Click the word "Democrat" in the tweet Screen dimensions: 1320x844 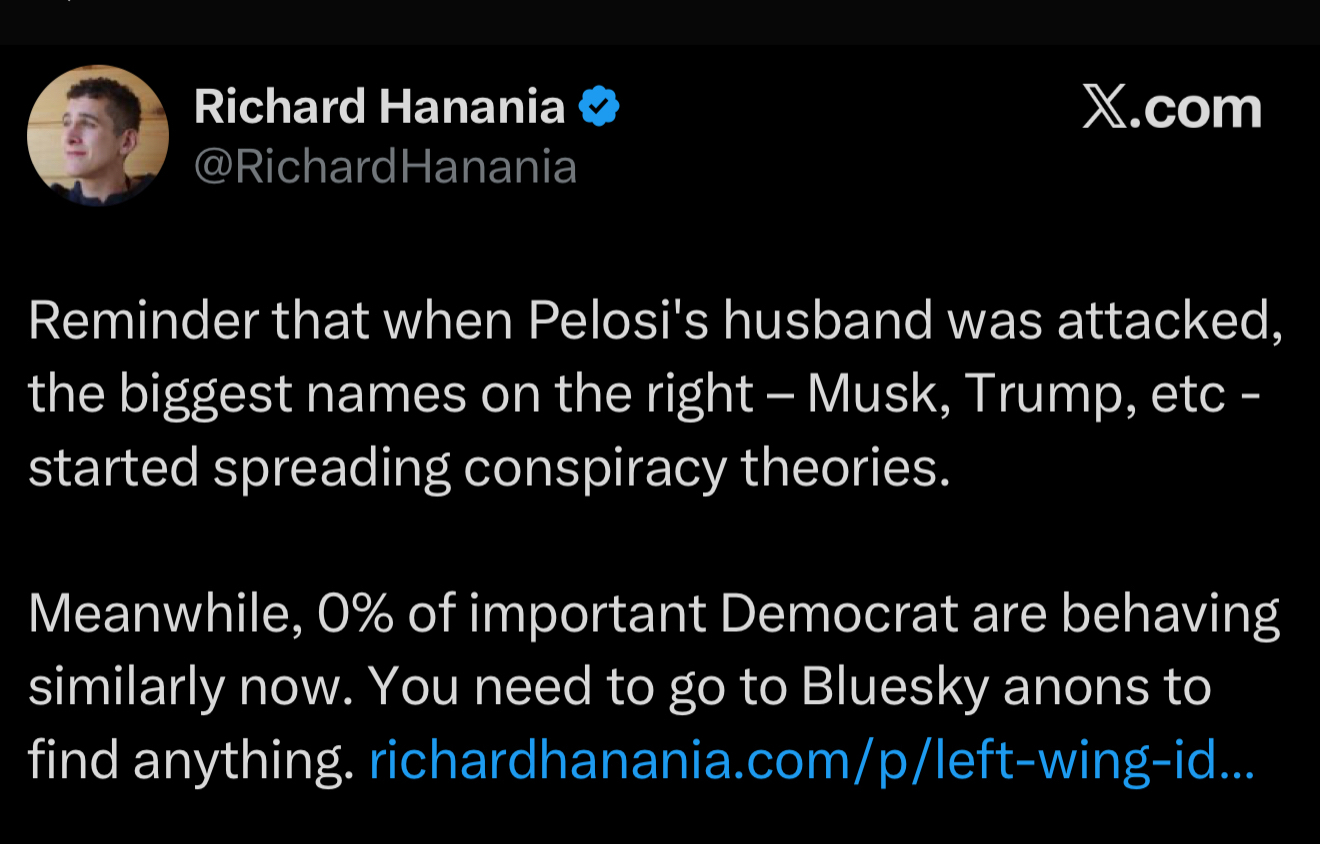point(839,614)
